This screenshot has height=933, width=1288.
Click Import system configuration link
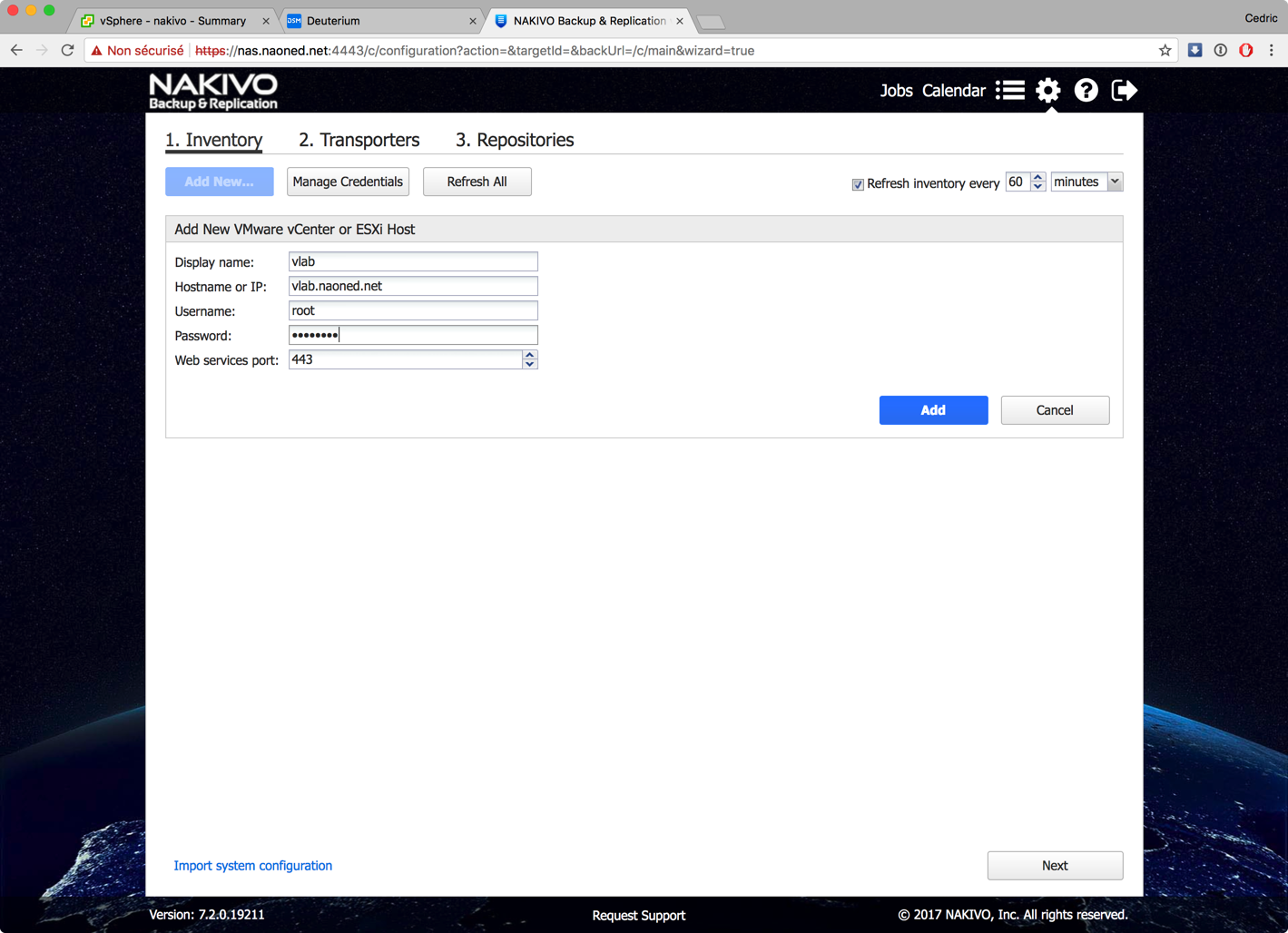click(x=252, y=866)
